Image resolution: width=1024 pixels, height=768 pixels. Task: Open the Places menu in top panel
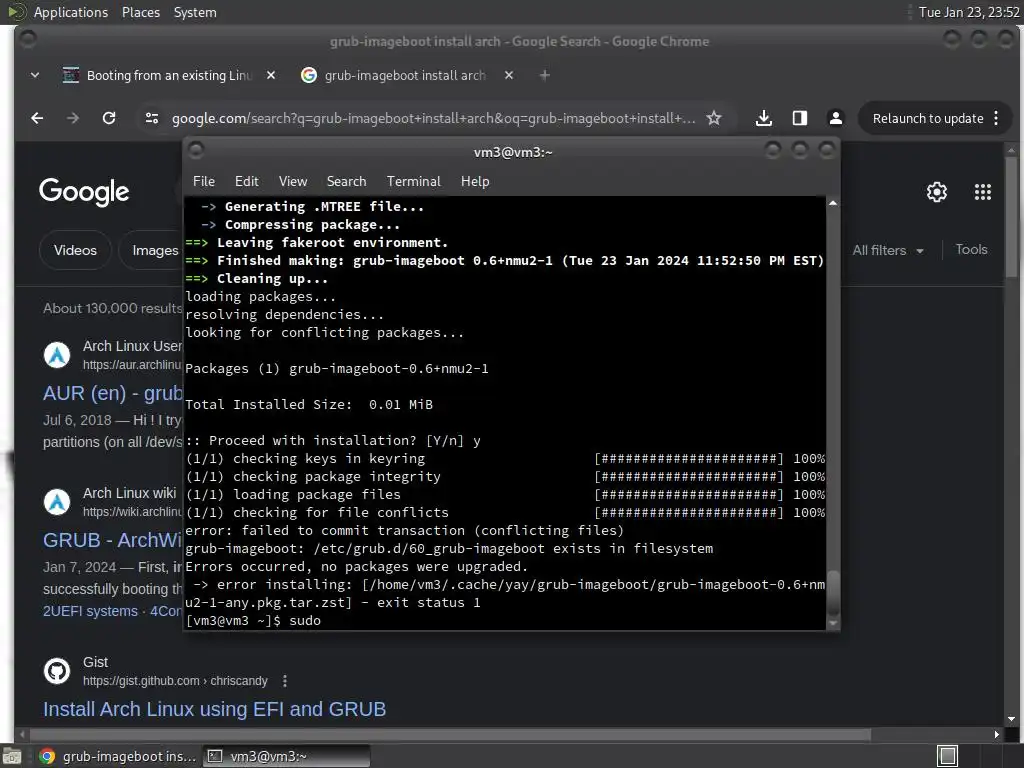pos(140,12)
